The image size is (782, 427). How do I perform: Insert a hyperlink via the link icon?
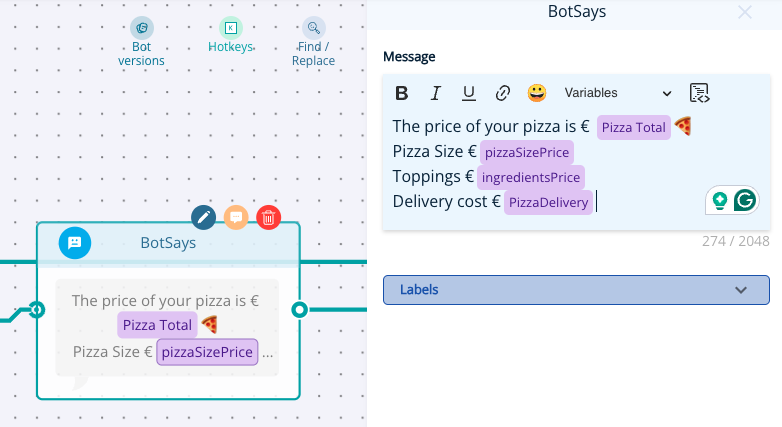(503, 93)
